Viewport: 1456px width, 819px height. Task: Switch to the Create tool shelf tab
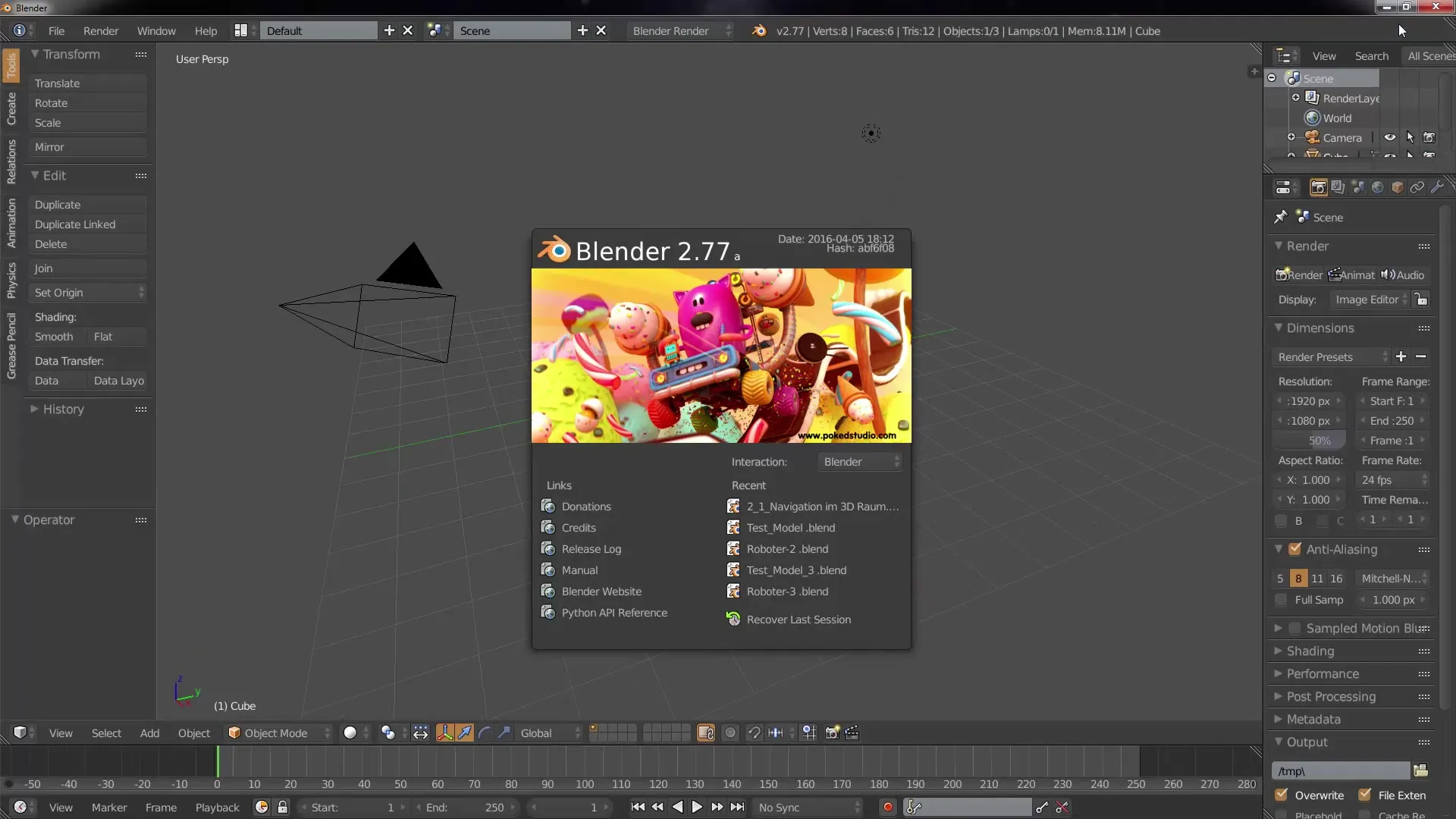click(11, 108)
